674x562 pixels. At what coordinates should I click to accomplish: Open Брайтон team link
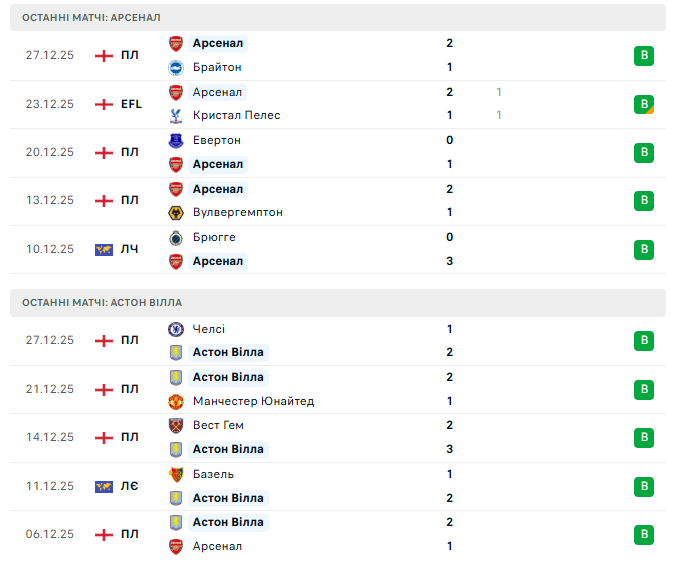tap(217, 67)
